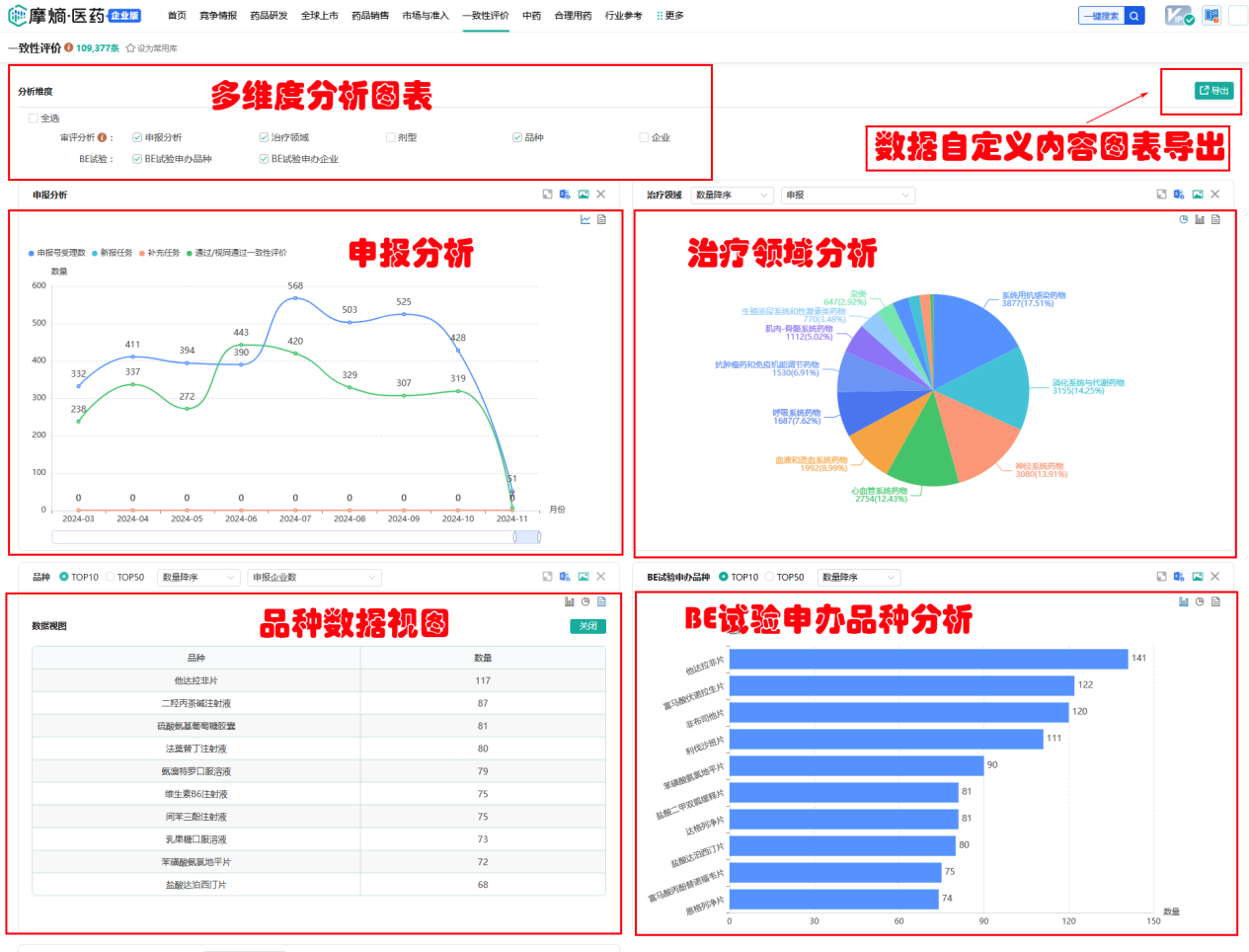Enable the 企业 checkbox
This screenshot has width=1249, height=952.
point(644,138)
